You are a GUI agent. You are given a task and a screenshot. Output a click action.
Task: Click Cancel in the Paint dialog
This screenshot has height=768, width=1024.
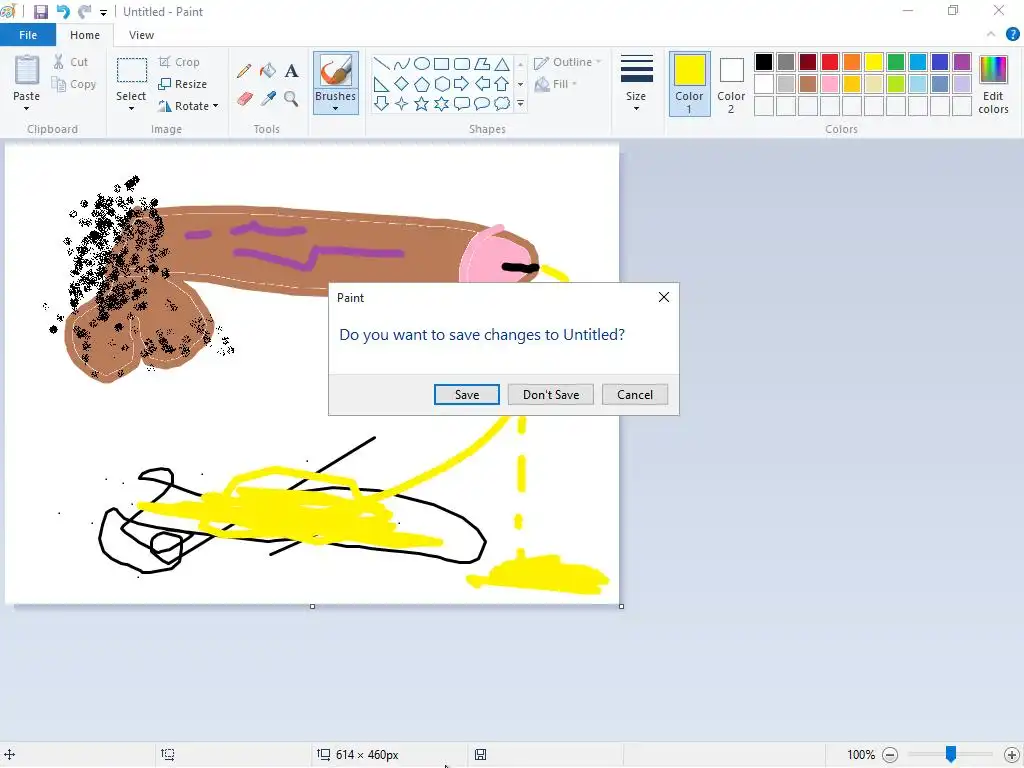pos(635,394)
